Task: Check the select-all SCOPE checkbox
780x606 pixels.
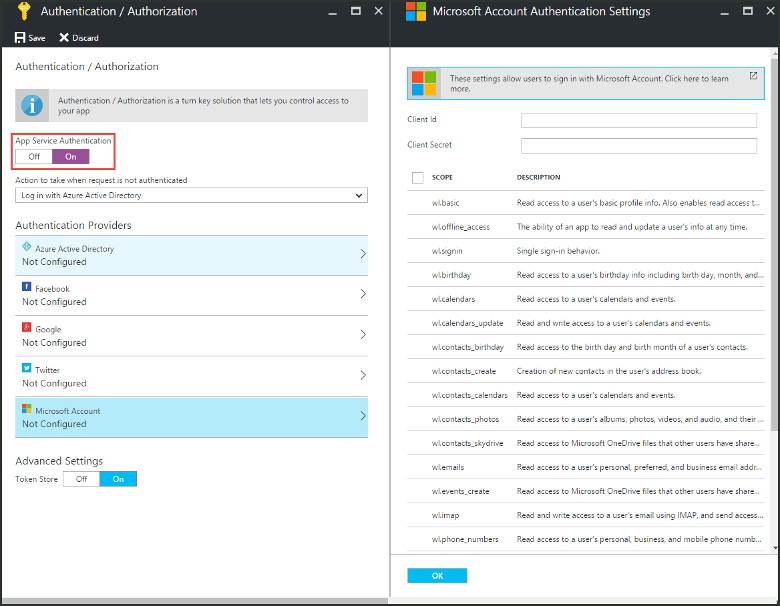Action: [x=418, y=178]
